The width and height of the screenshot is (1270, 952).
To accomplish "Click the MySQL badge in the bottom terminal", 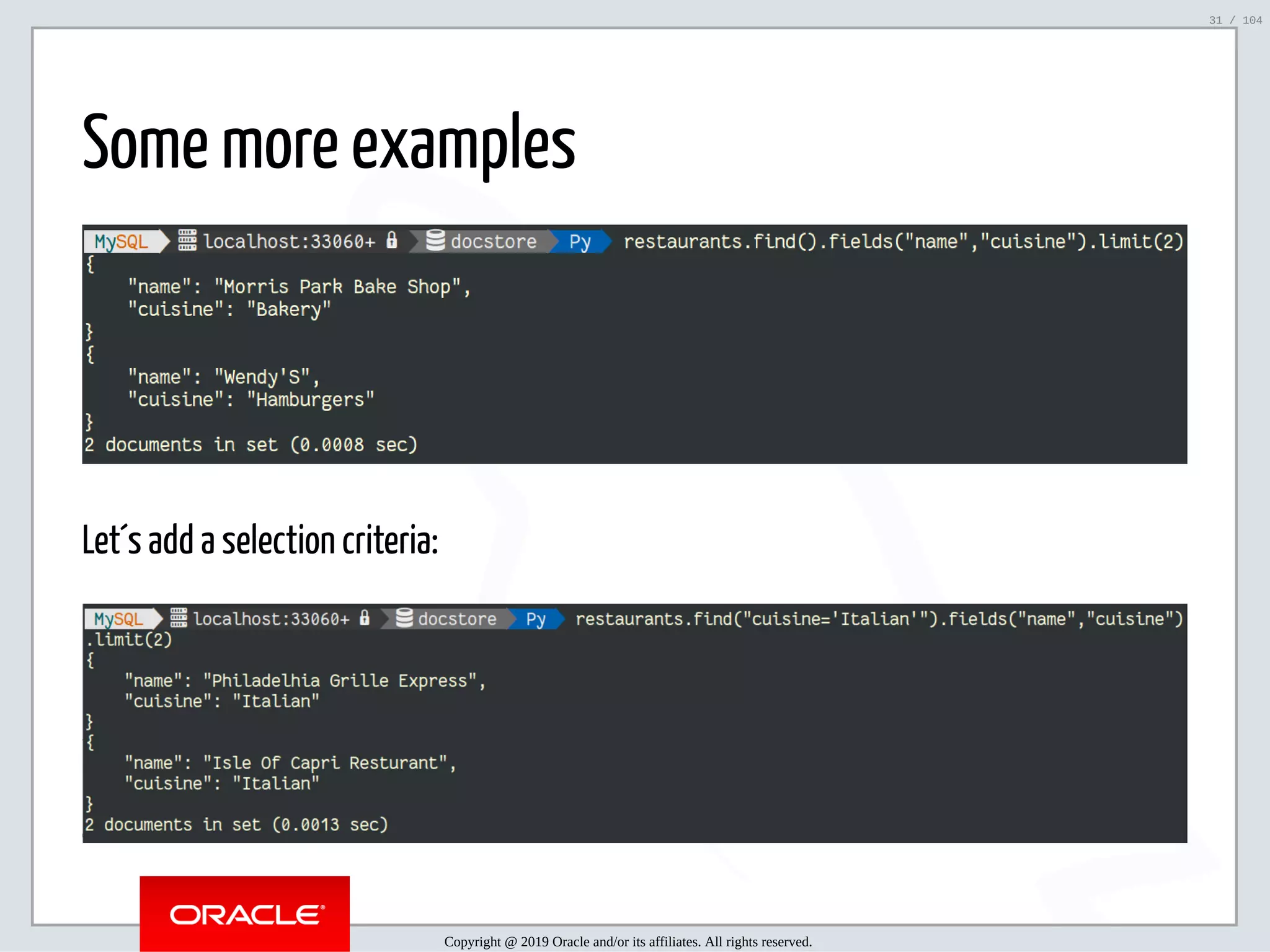I will coord(118,619).
